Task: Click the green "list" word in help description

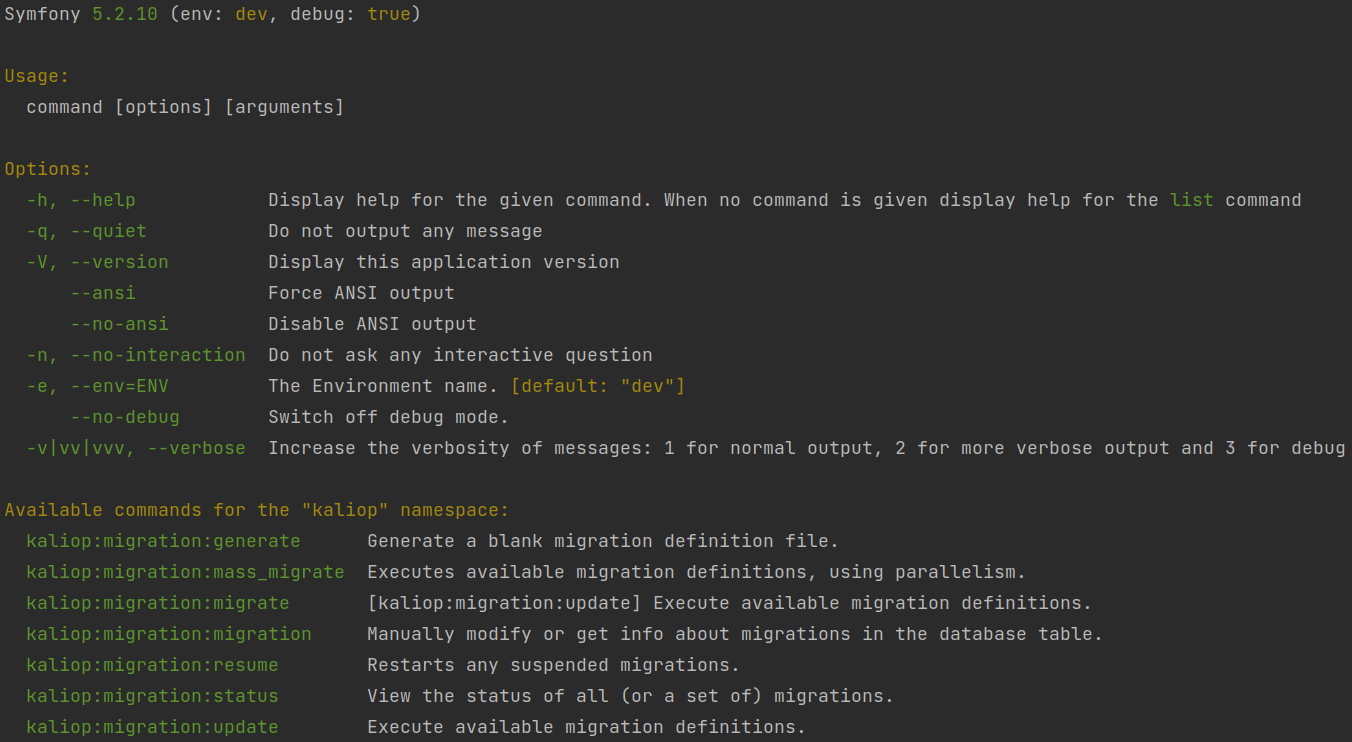Action: (1191, 200)
